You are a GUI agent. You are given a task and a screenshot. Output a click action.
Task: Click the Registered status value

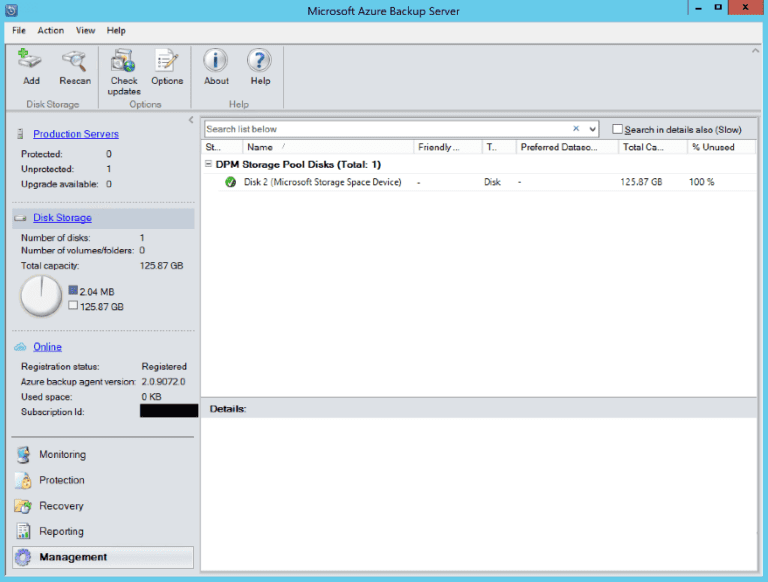(164, 366)
